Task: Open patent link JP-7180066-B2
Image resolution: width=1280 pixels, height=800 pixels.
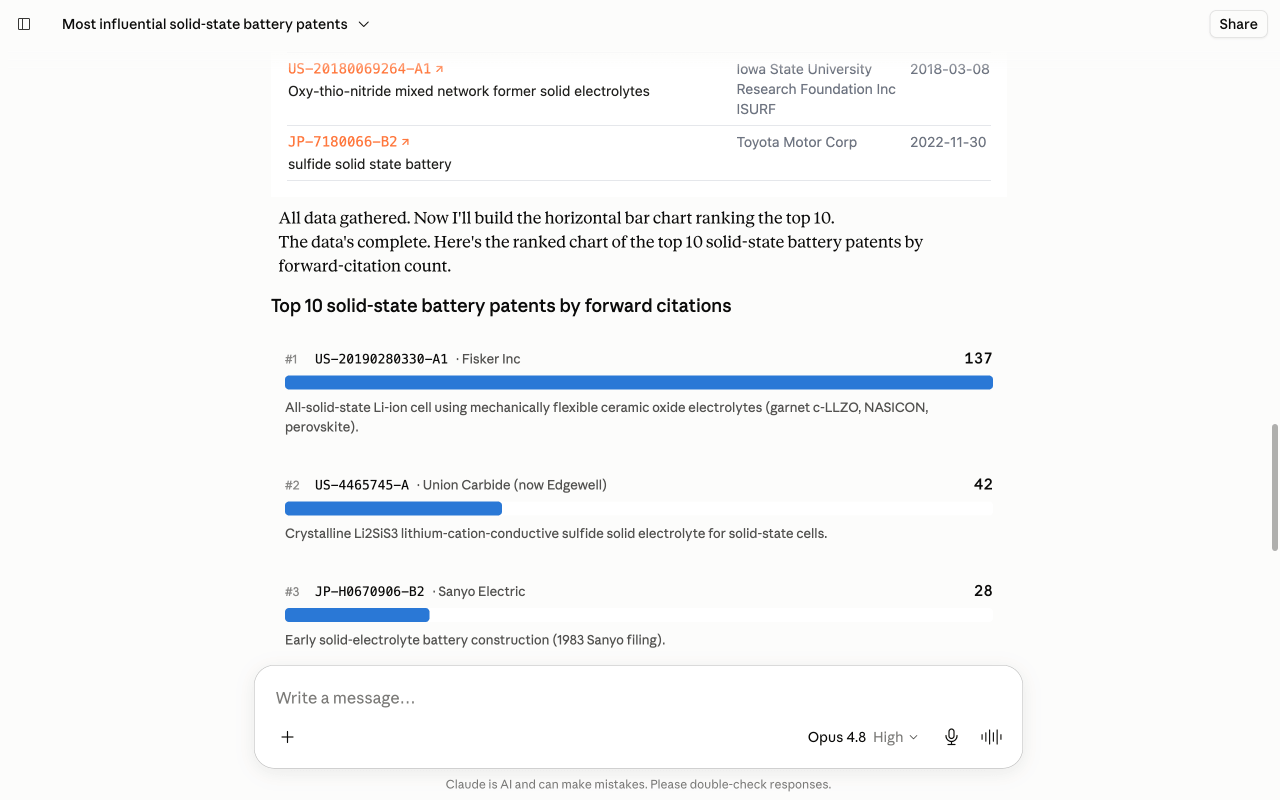Action: tap(342, 142)
